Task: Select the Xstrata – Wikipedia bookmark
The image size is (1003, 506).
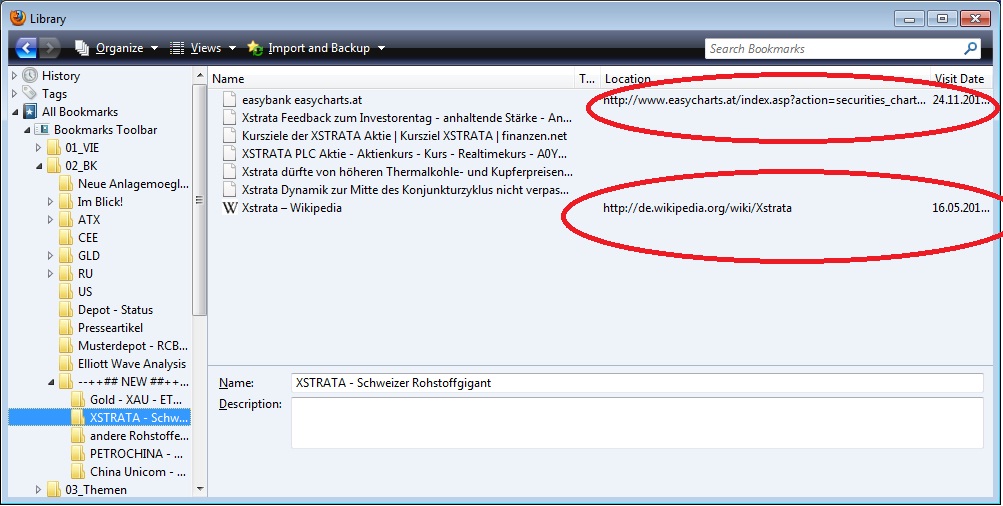Action: pyautogui.click(x=292, y=208)
